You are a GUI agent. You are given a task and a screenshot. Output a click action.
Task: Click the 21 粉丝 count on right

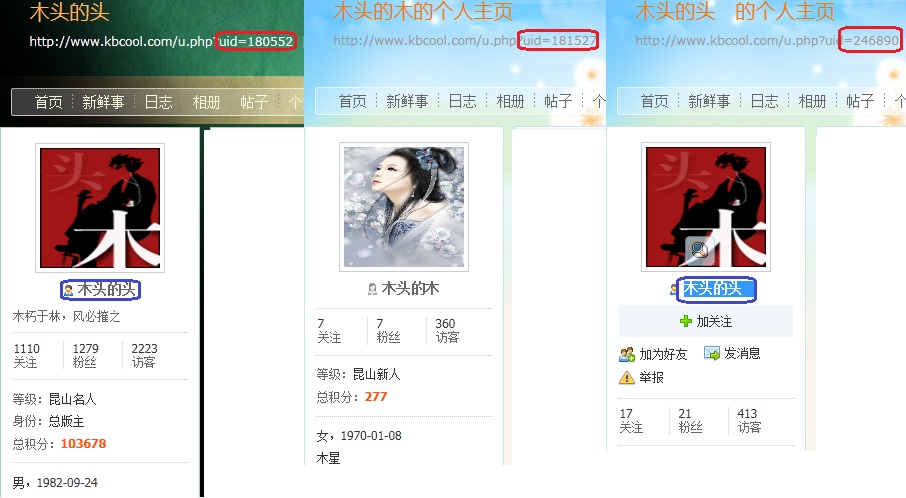click(690, 421)
